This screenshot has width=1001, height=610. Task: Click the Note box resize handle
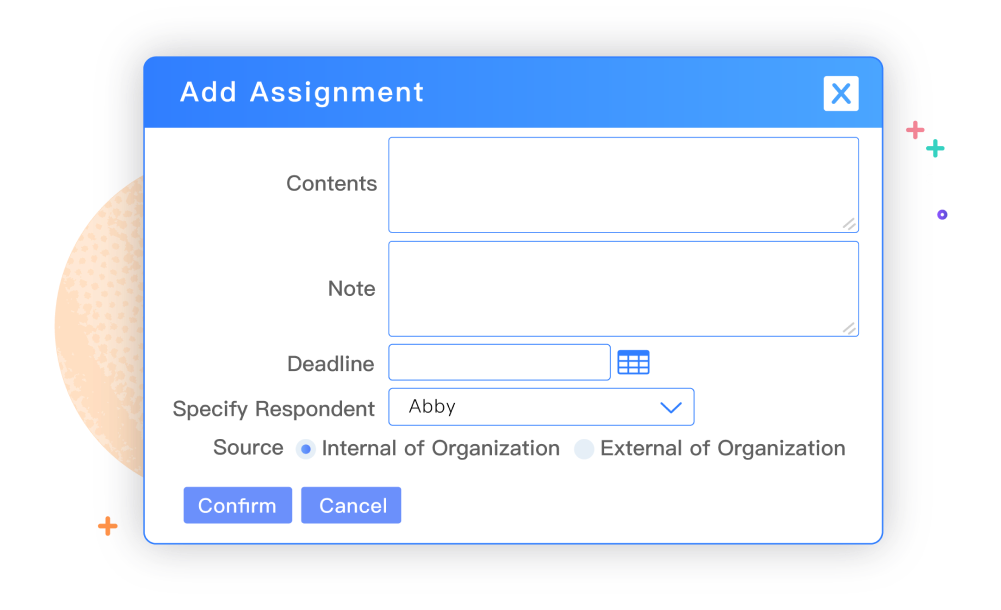coord(848,327)
